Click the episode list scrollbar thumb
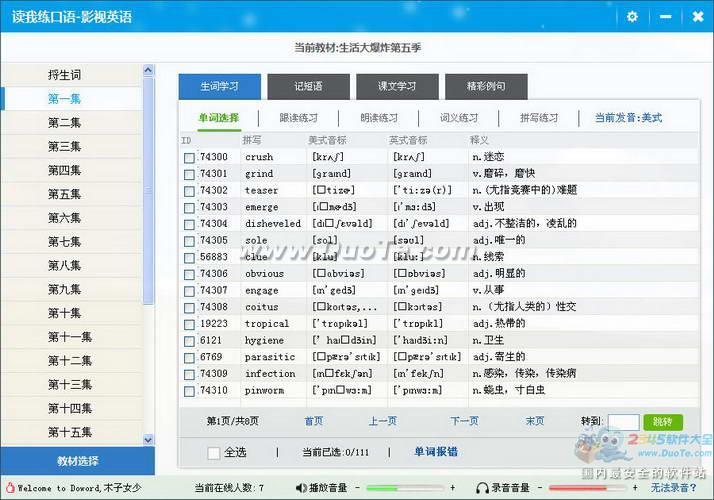Screen dimensions: 714x500 tap(148, 191)
